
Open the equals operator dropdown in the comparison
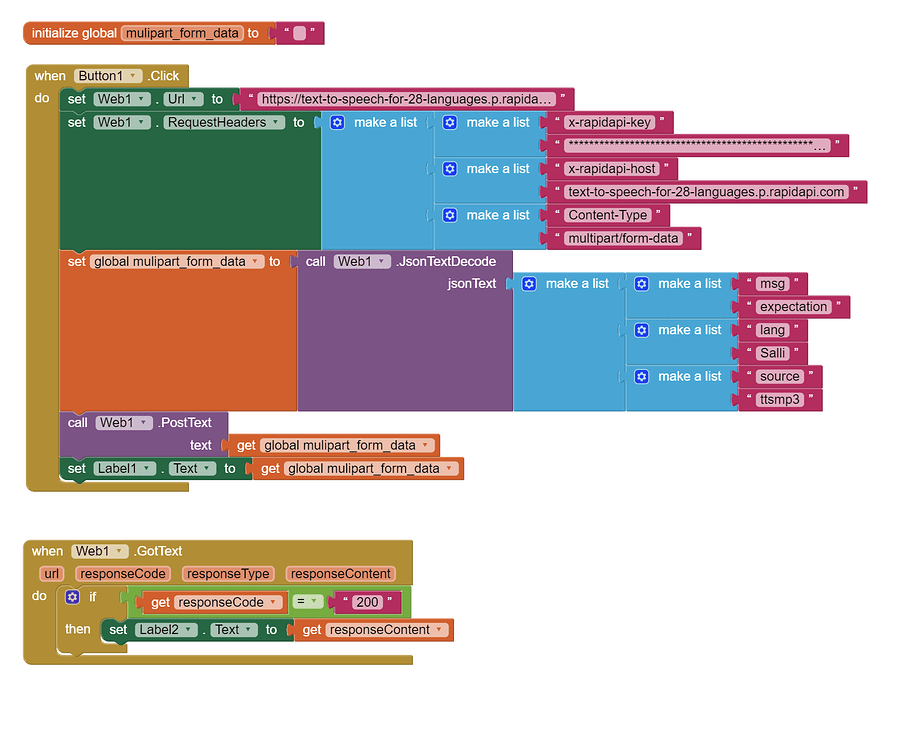[311, 601]
